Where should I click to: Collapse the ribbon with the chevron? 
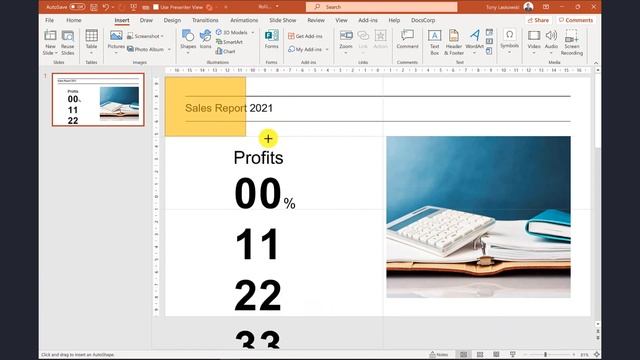point(596,63)
